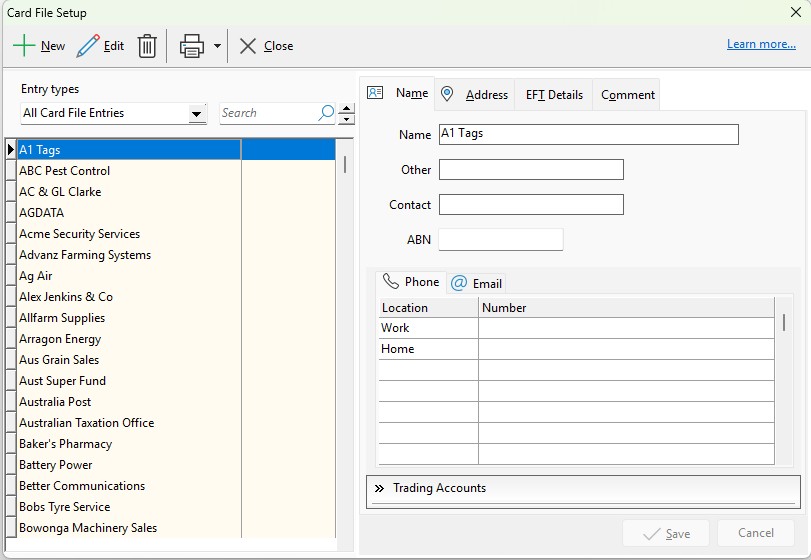Click the contact card Name icon
This screenshot has width=811, height=560.
pyautogui.click(x=375, y=93)
